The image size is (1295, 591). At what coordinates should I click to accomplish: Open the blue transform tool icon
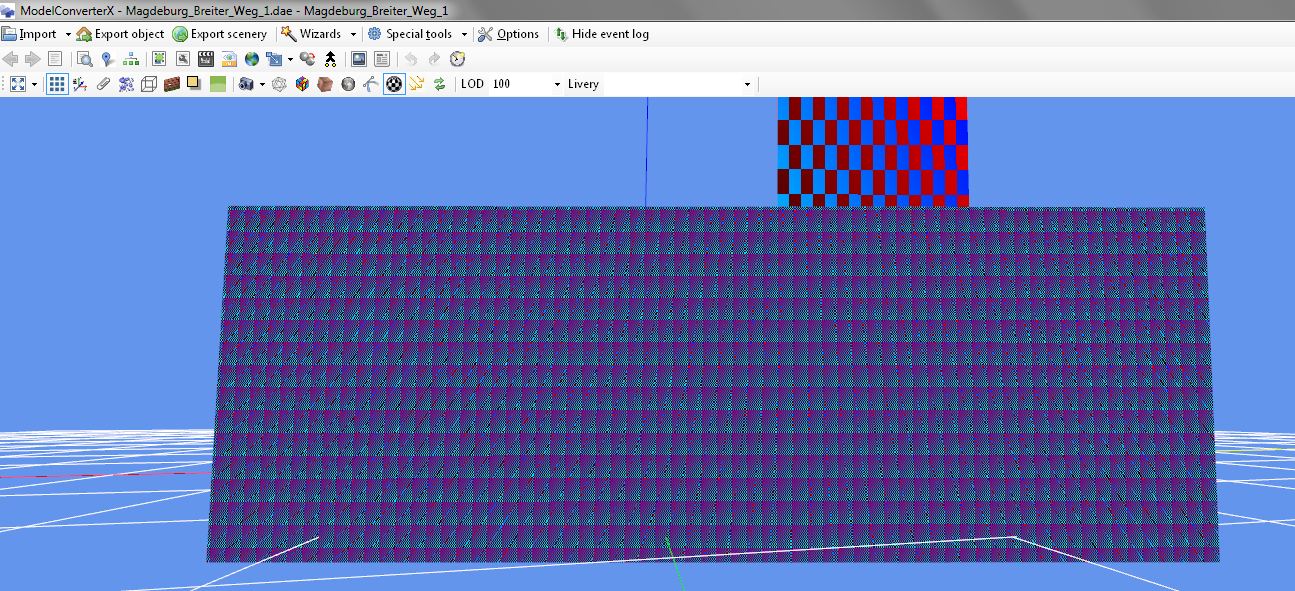pos(273,59)
